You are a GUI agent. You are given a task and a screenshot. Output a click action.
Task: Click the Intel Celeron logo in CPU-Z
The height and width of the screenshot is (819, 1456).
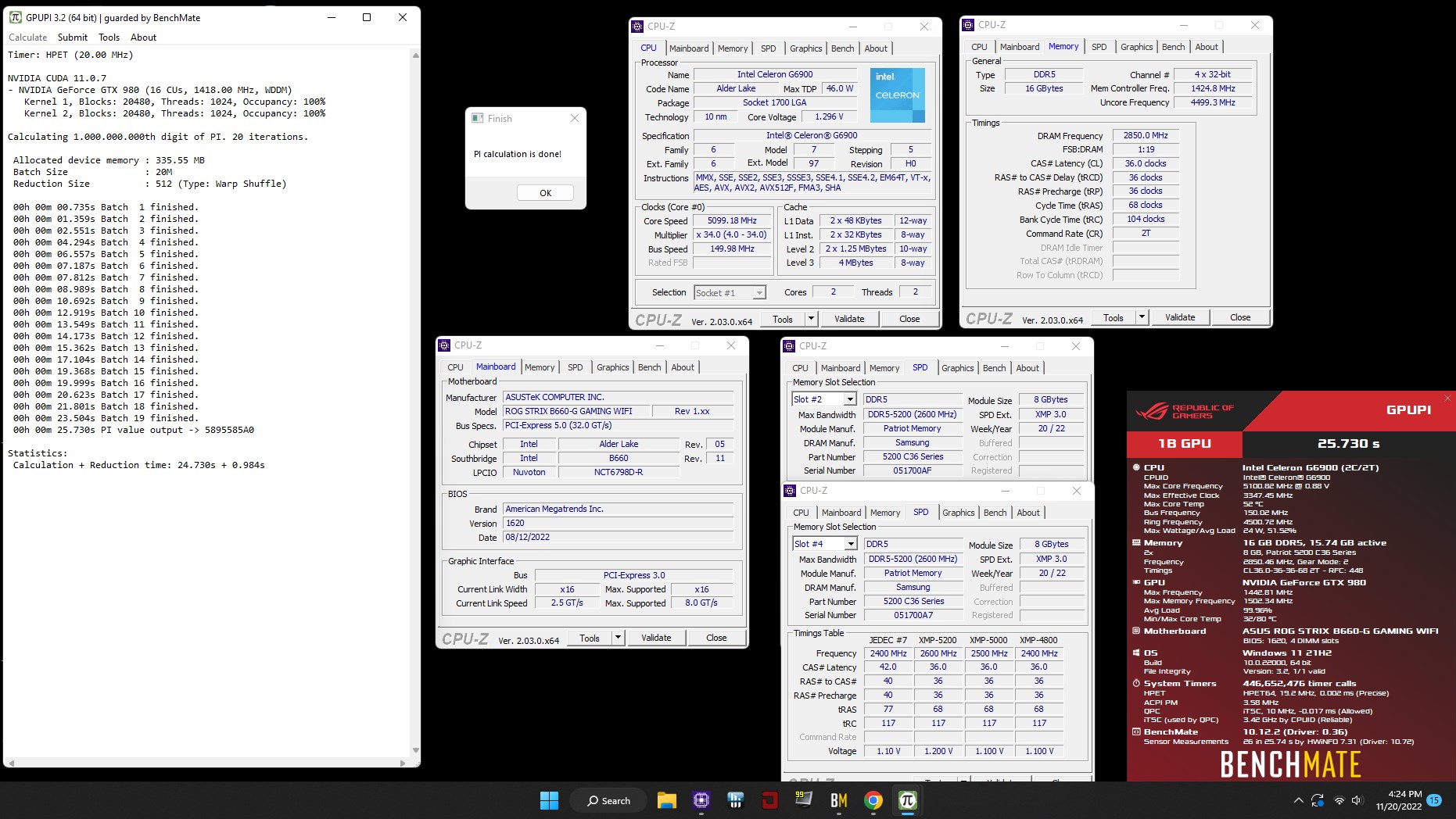(897, 95)
